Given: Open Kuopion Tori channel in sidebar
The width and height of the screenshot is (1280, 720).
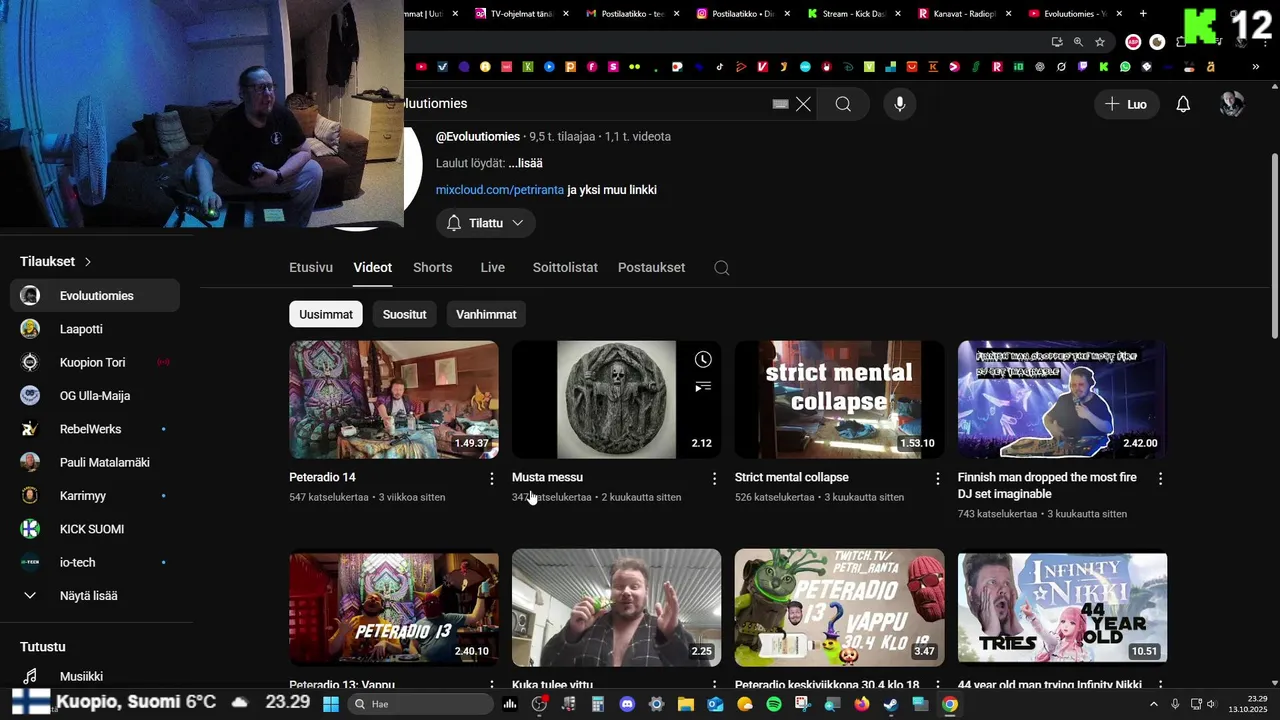Looking at the screenshot, I should pyautogui.click(x=95, y=363).
